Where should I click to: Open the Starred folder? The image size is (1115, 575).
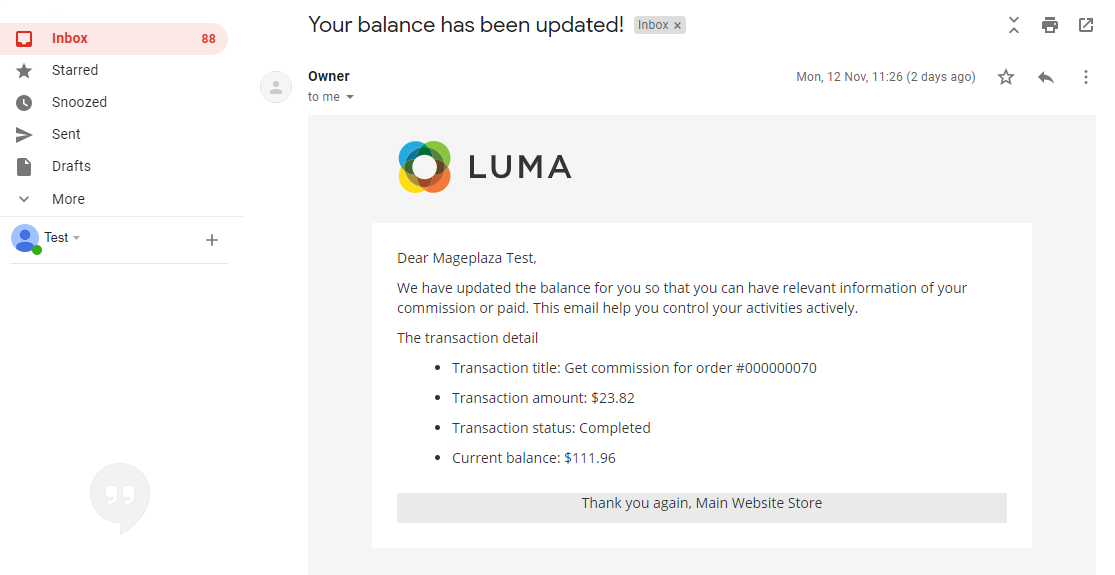pos(75,70)
